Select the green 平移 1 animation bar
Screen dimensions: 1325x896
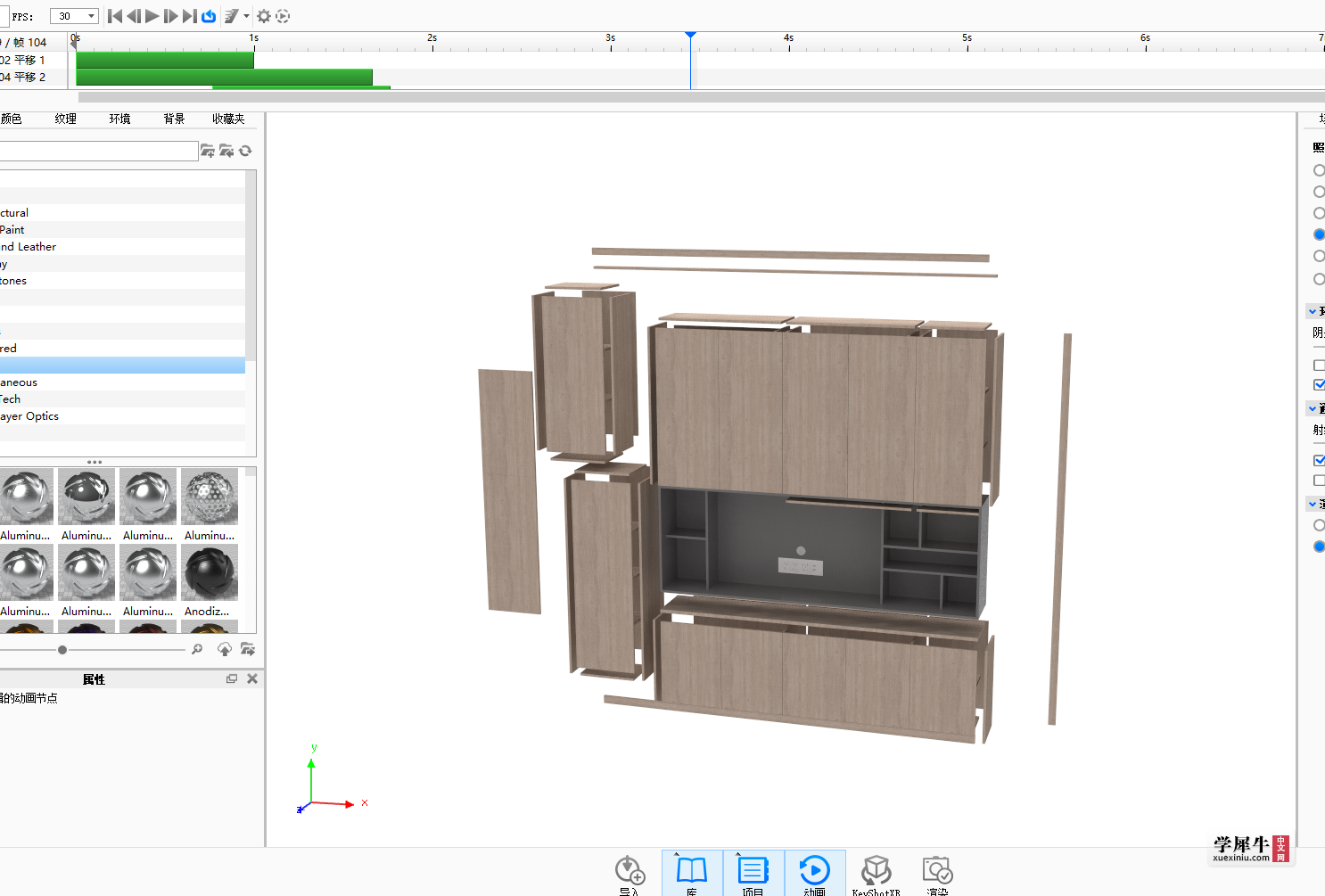point(165,60)
